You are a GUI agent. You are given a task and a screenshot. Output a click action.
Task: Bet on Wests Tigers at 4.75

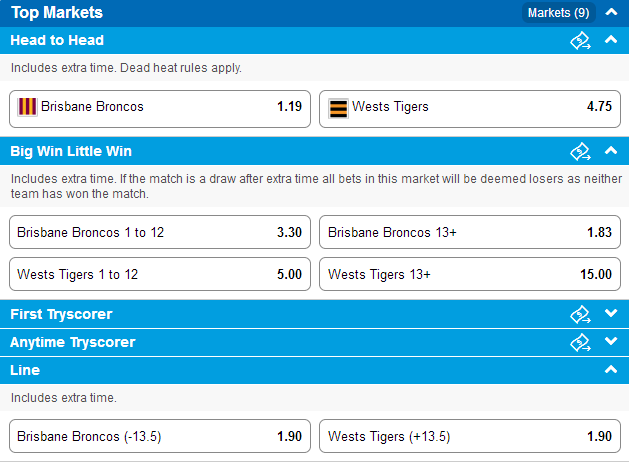tap(470, 109)
